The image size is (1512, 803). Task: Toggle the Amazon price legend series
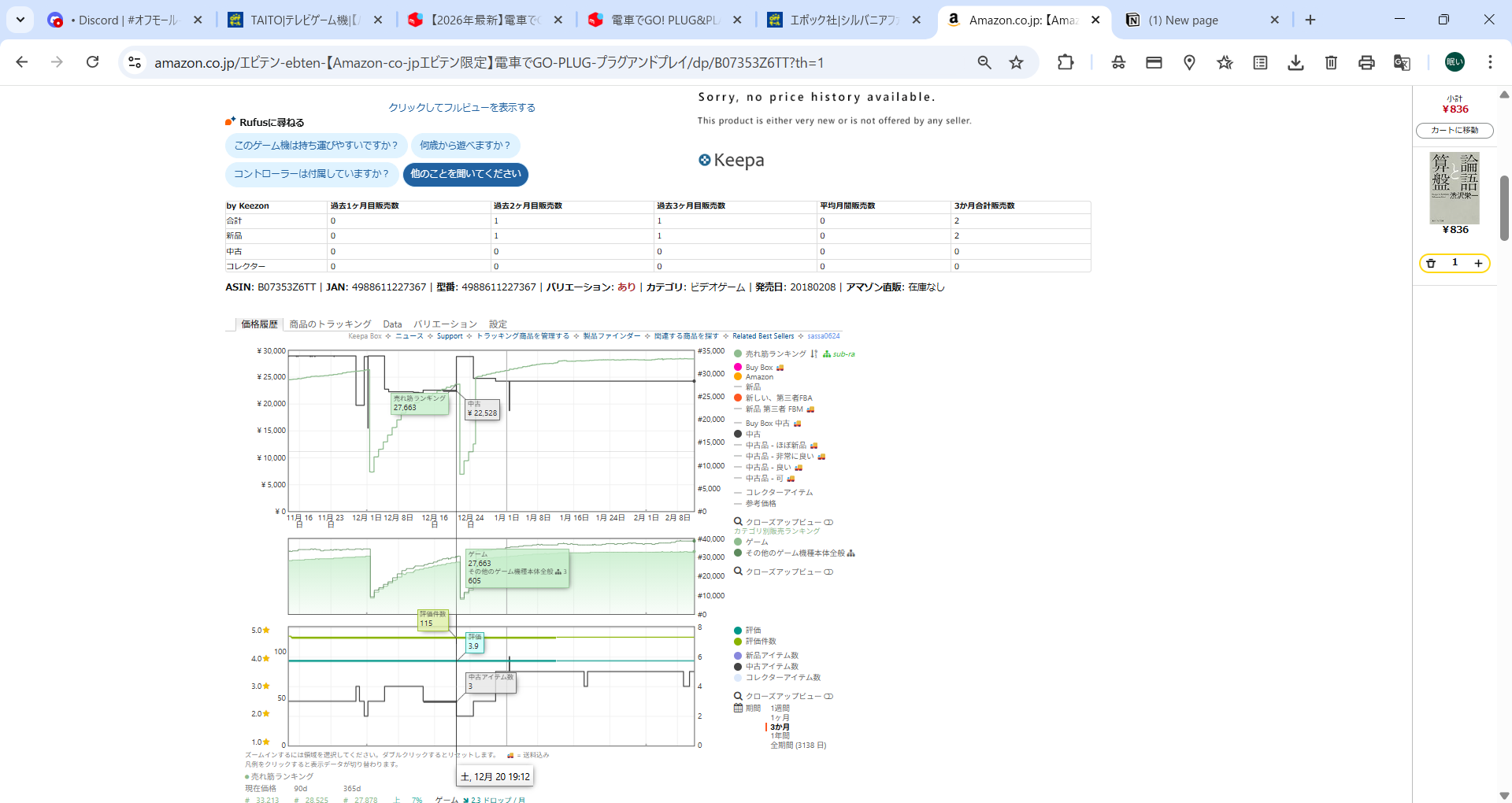[x=754, y=377]
